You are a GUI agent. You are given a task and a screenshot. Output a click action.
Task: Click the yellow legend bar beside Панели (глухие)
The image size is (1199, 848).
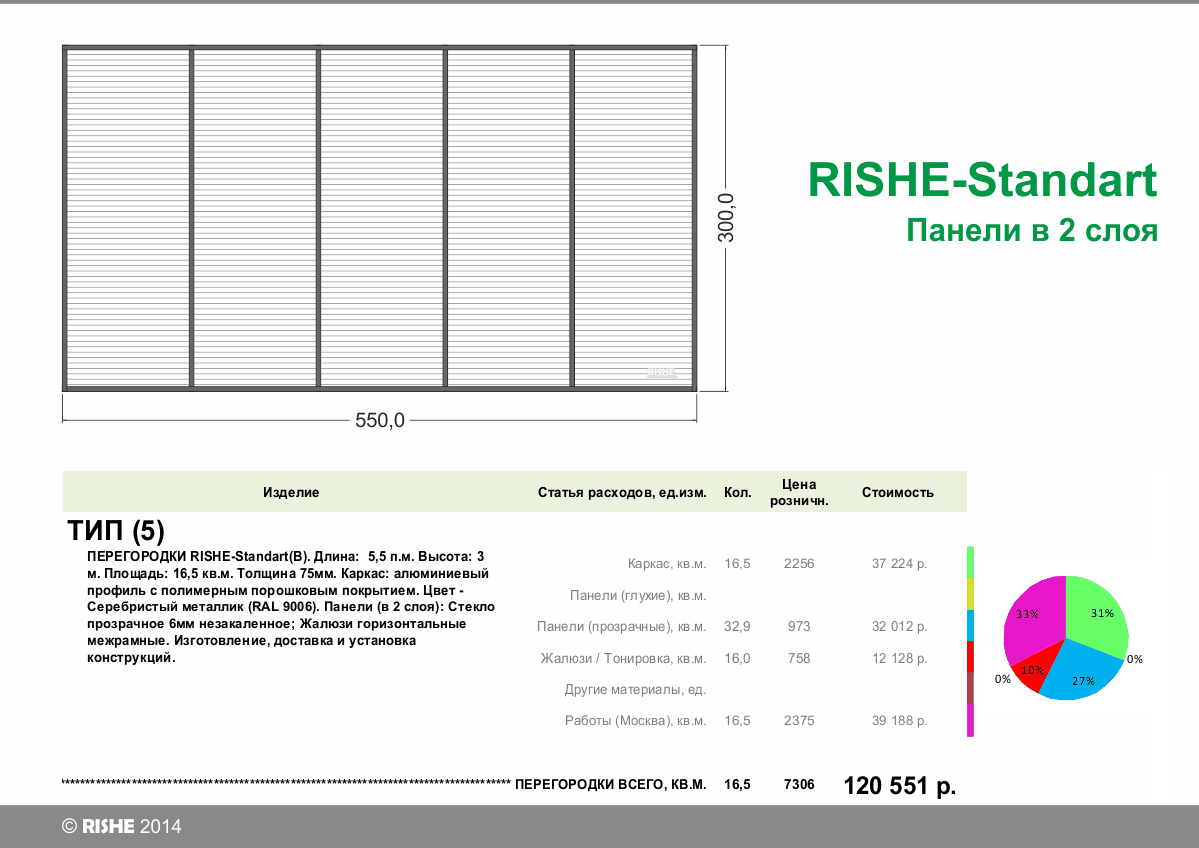970,593
